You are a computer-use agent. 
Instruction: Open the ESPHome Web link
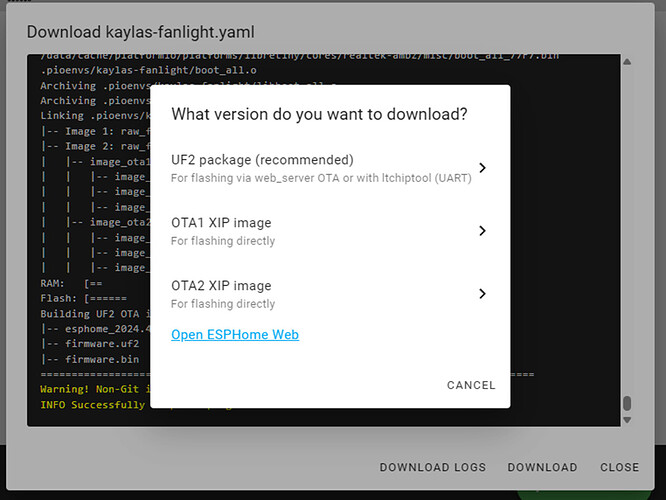click(x=235, y=335)
